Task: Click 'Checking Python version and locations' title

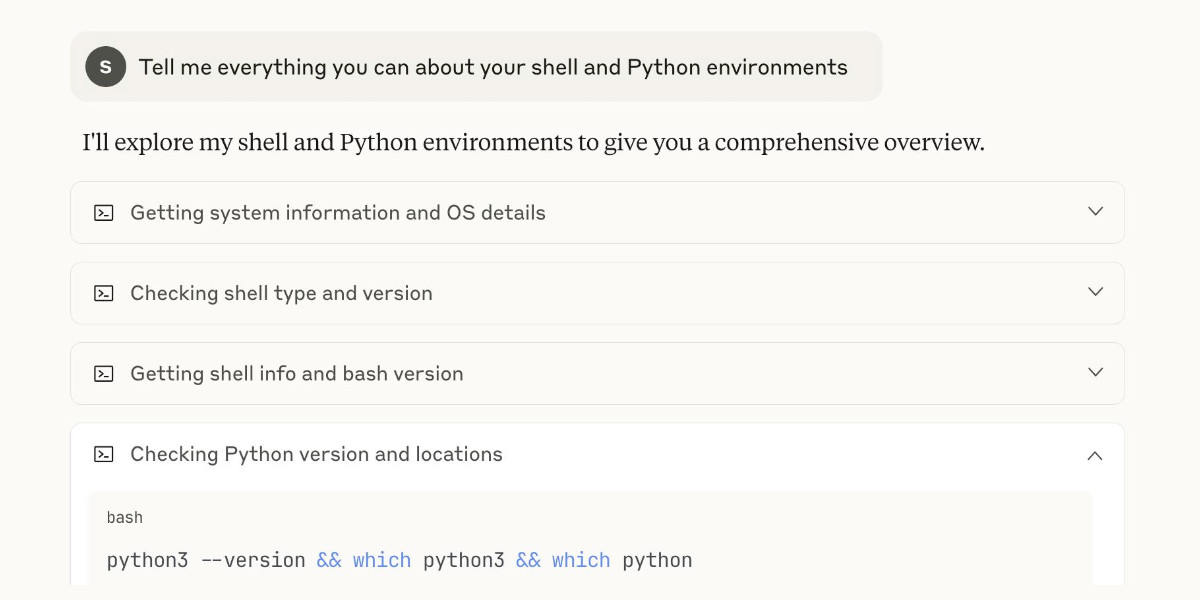Action: 316,454
